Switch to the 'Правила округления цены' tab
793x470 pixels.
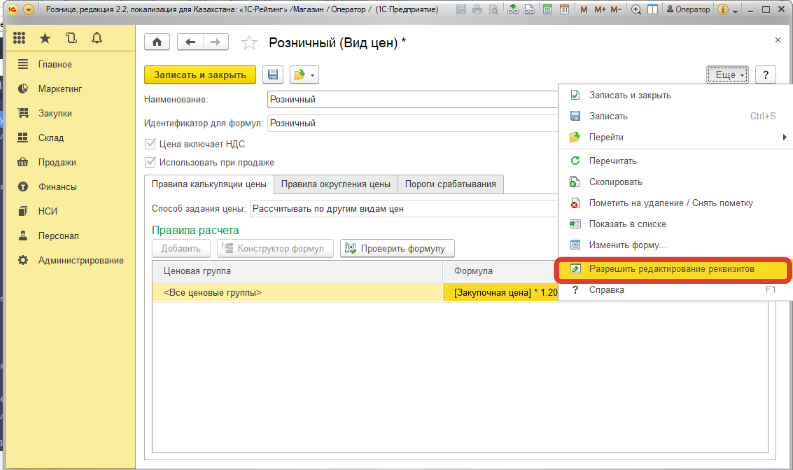335,184
